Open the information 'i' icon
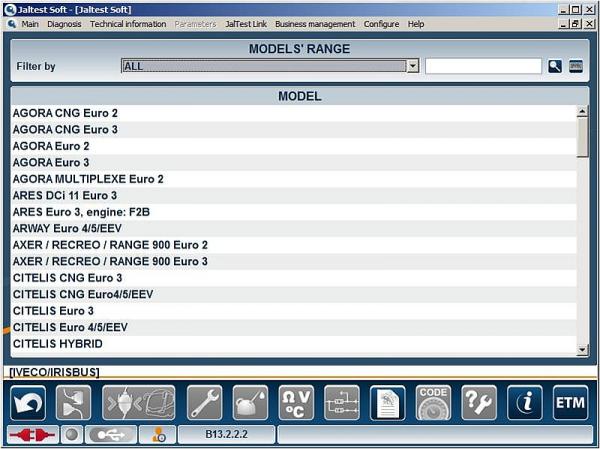Viewport: 600px width, 449px height. coord(525,403)
